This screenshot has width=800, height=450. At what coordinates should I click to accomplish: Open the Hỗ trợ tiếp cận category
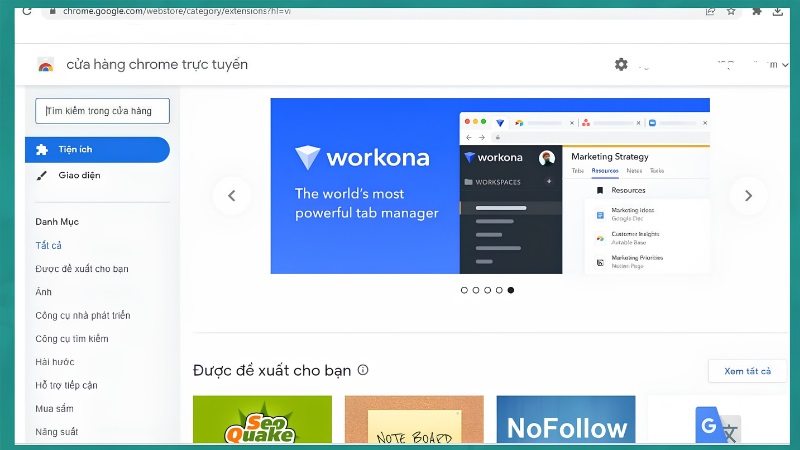[x=66, y=385]
